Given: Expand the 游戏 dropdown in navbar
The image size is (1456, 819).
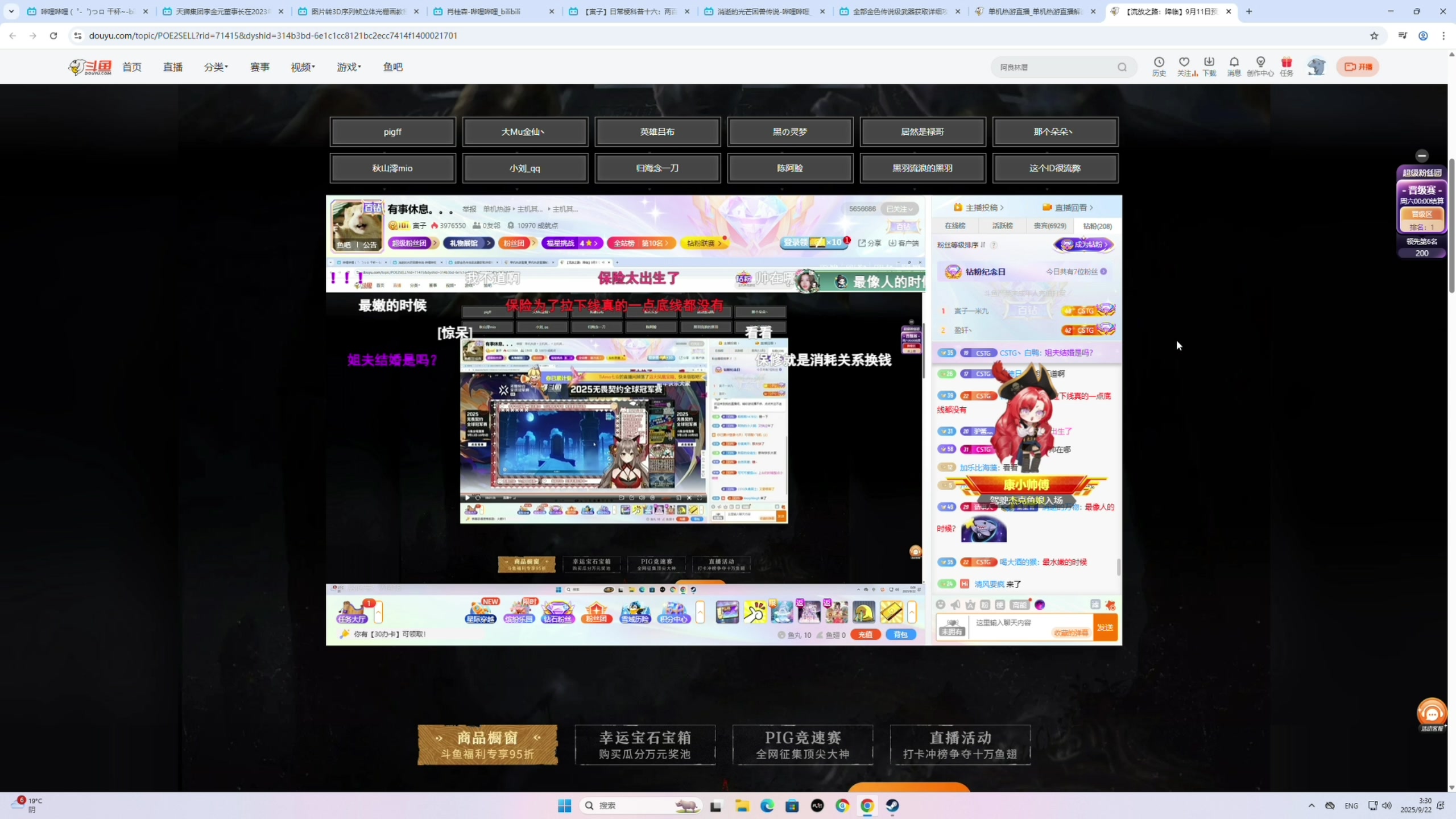Looking at the screenshot, I should pos(349,67).
